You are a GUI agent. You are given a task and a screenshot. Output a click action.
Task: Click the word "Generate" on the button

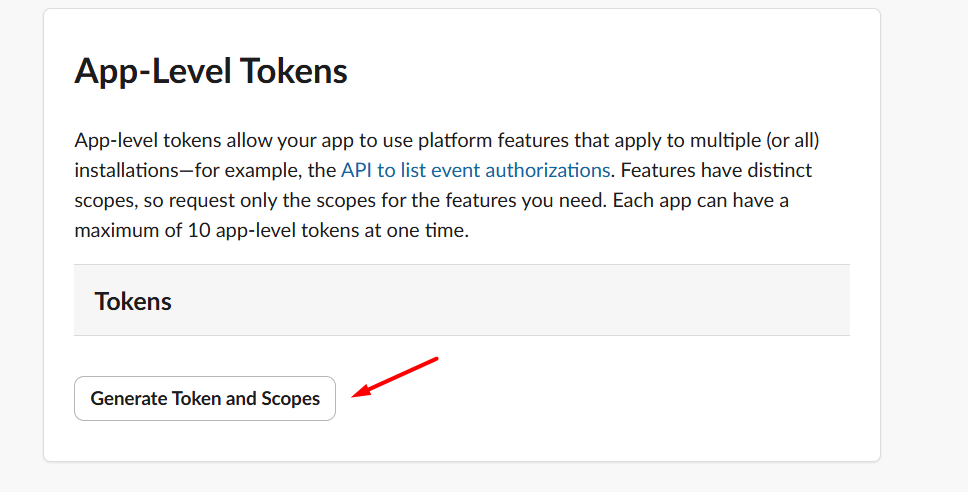pos(129,398)
